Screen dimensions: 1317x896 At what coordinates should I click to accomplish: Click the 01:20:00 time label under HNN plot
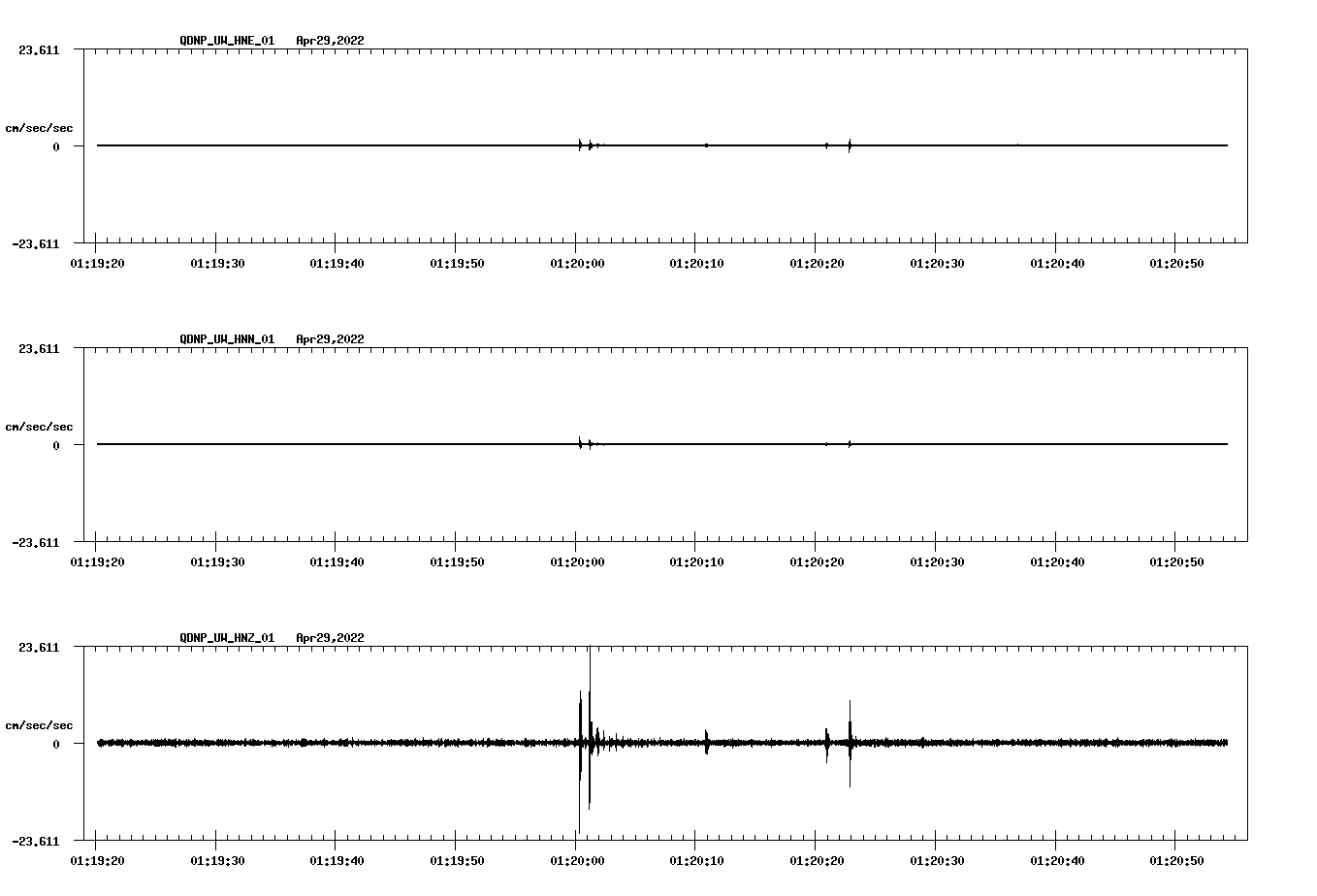pos(577,561)
